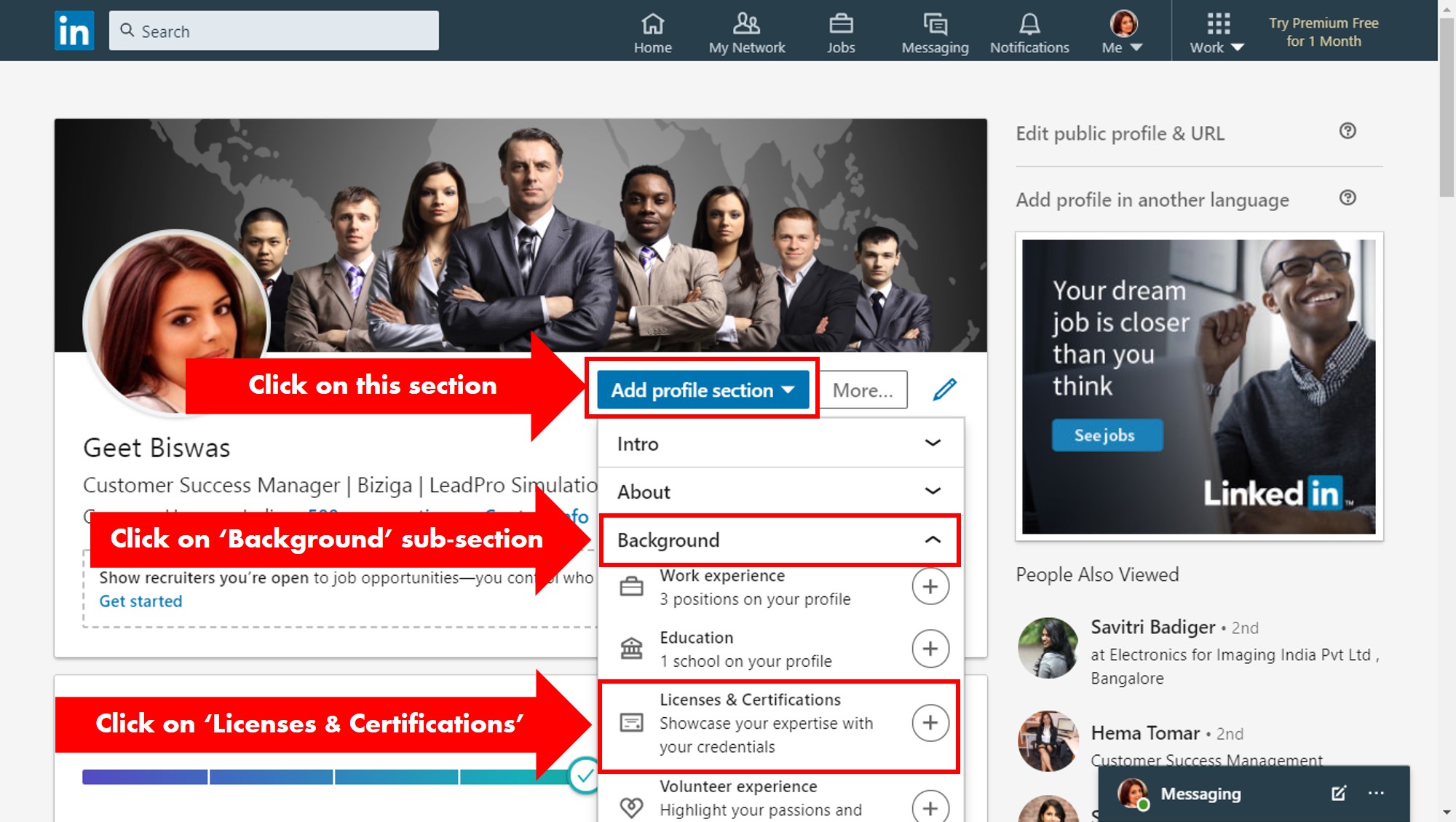
Task: Open the Add profile section dropdown
Action: 703,390
